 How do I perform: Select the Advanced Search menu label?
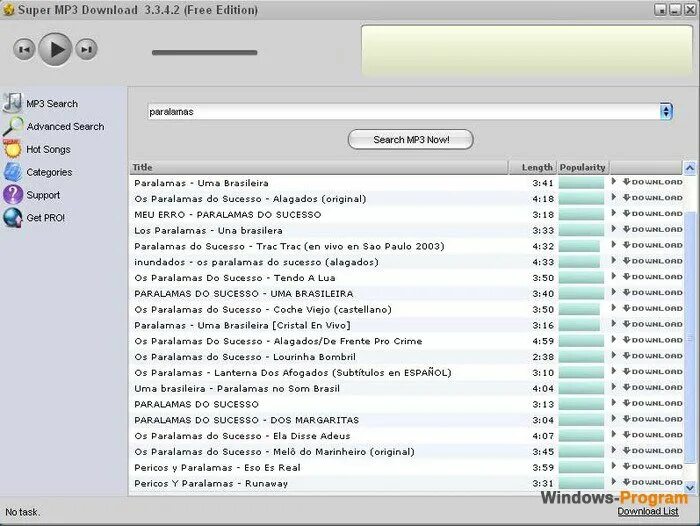[x=65, y=126]
